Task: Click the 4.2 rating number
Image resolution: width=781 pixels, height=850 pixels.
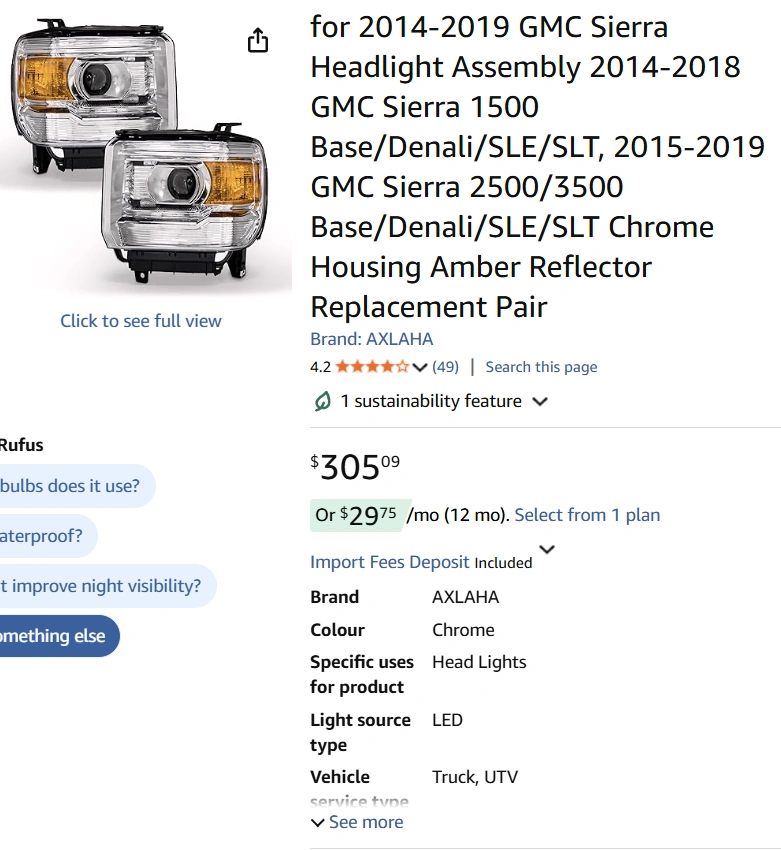Action: pyautogui.click(x=320, y=367)
